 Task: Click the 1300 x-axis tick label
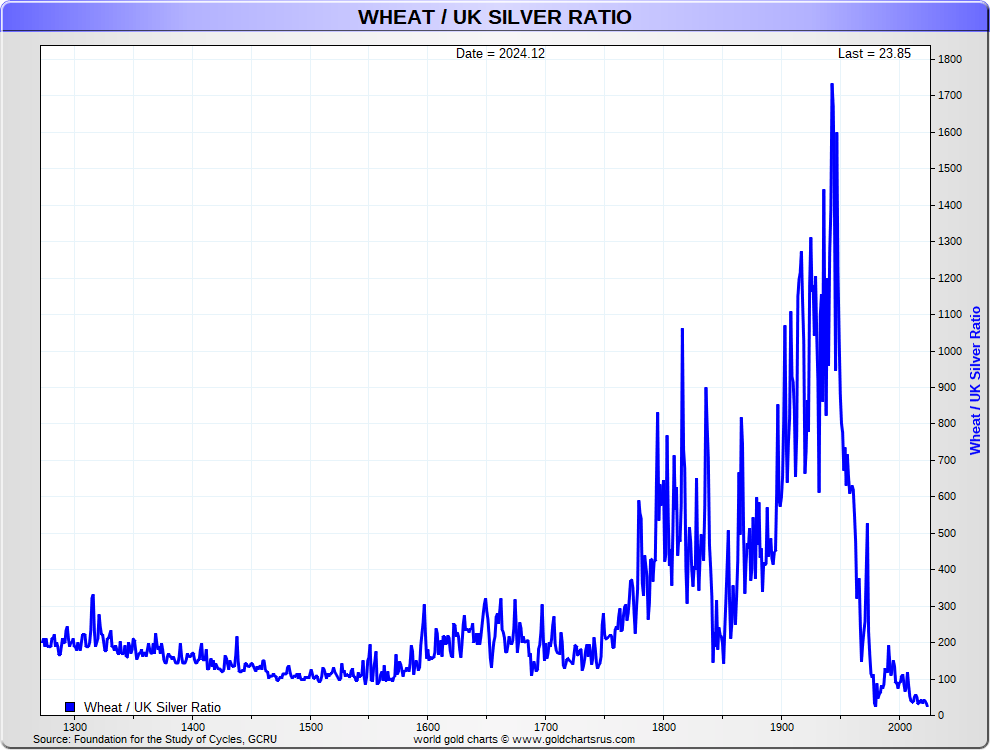point(75,727)
